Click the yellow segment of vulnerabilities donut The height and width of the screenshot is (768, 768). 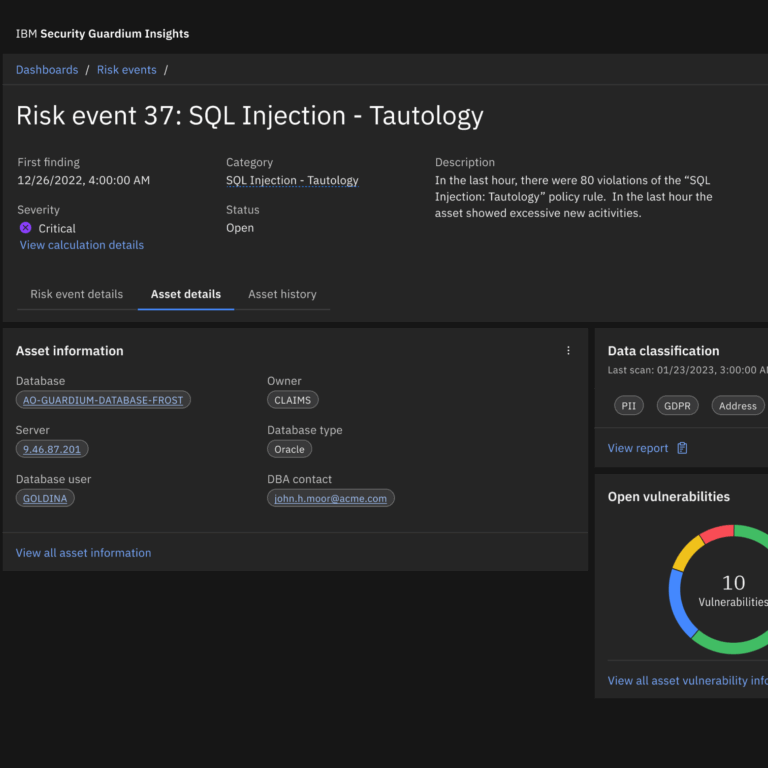(x=687, y=553)
